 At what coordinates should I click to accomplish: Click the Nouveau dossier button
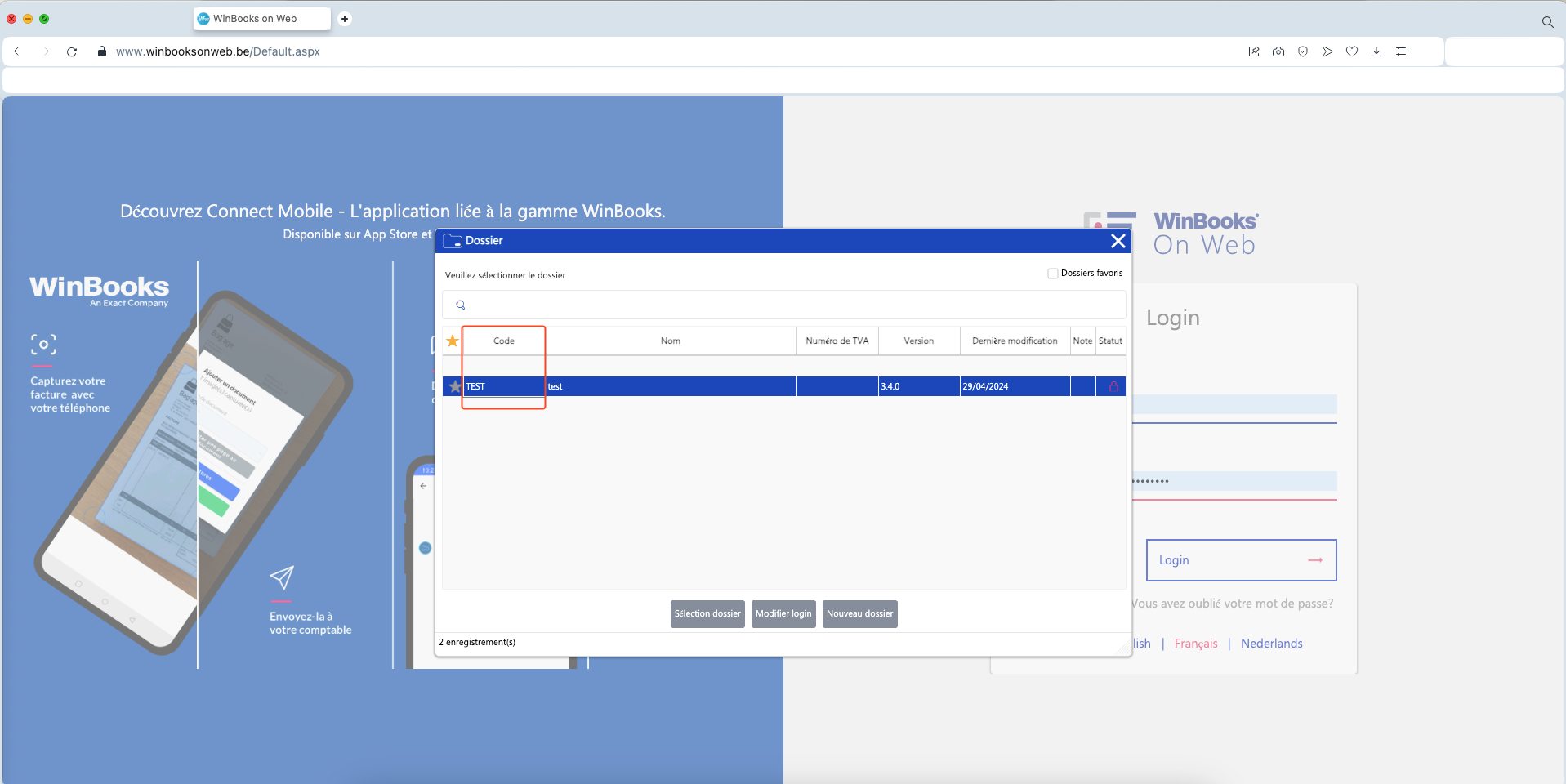(x=860, y=614)
